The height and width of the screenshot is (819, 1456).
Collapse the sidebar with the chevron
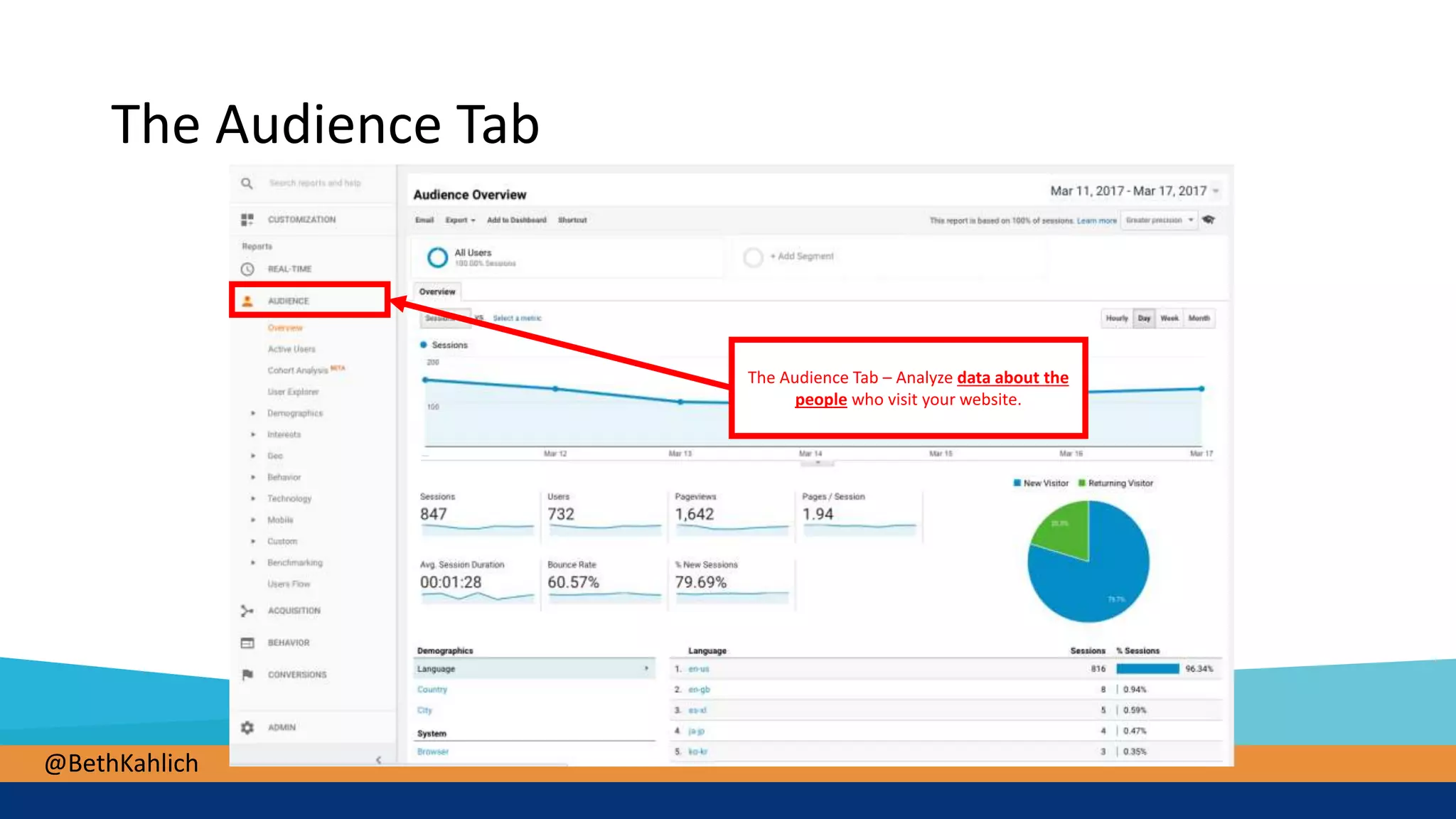378,759
